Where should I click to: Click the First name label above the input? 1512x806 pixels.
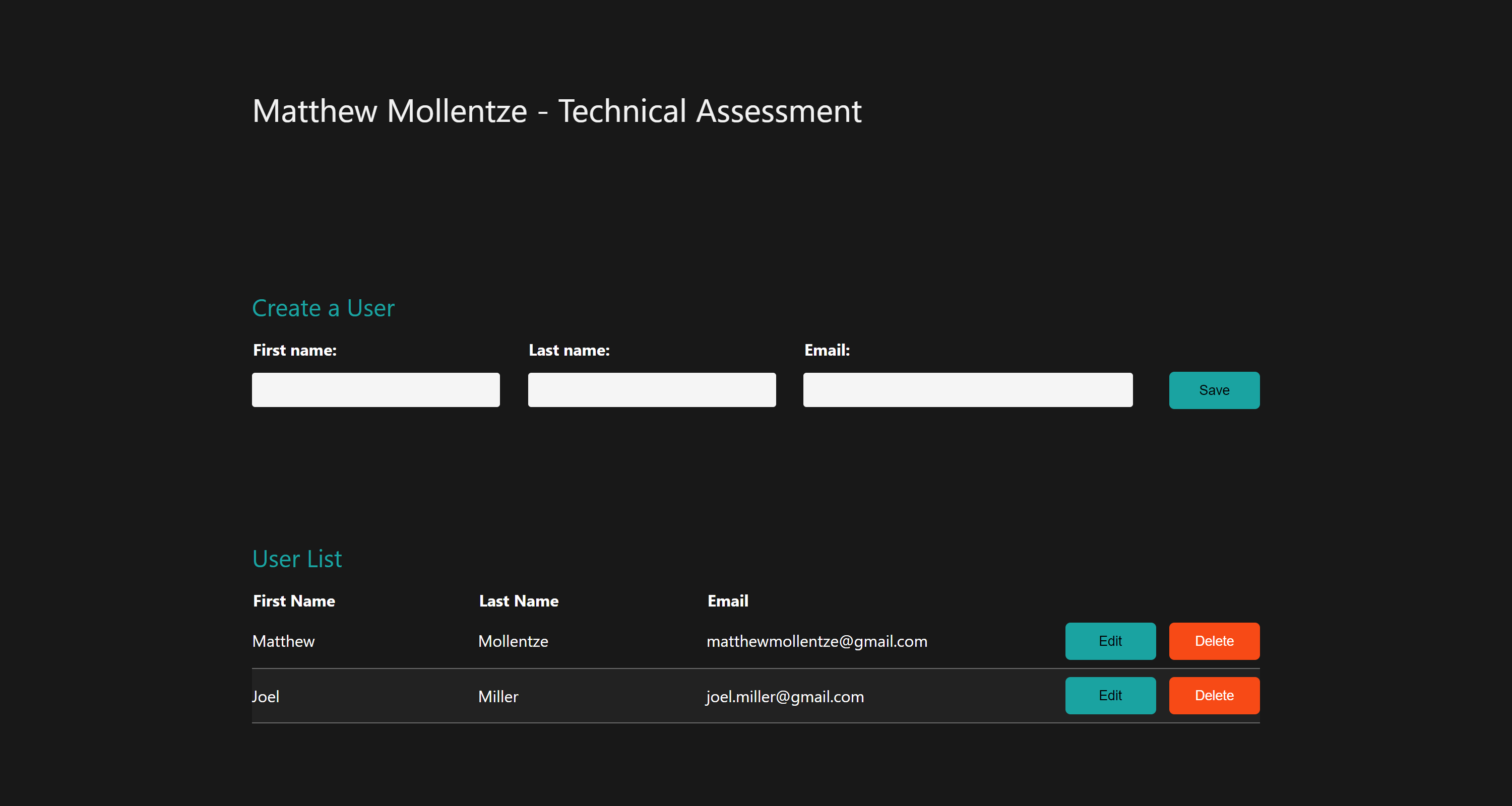coord(295,350)
